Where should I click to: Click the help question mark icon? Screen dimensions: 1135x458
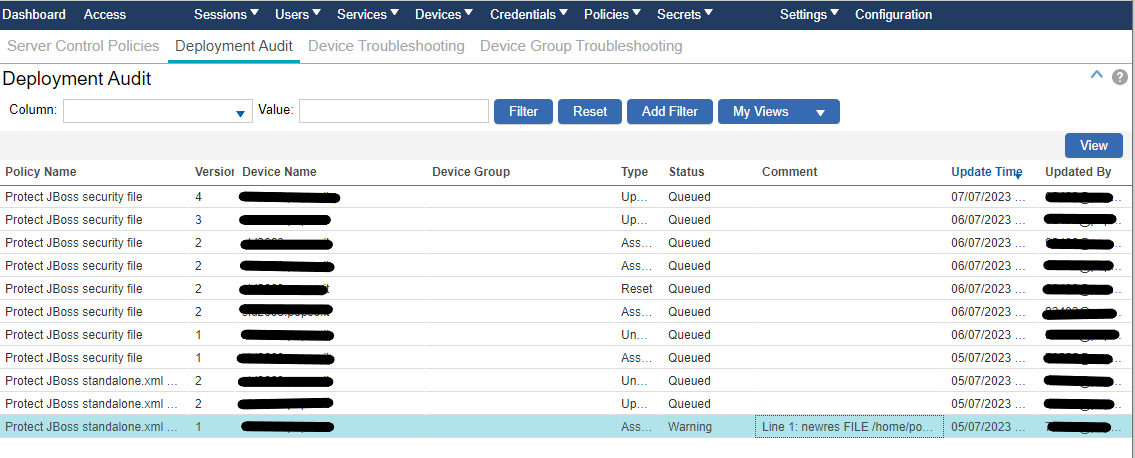(1120, 77)
